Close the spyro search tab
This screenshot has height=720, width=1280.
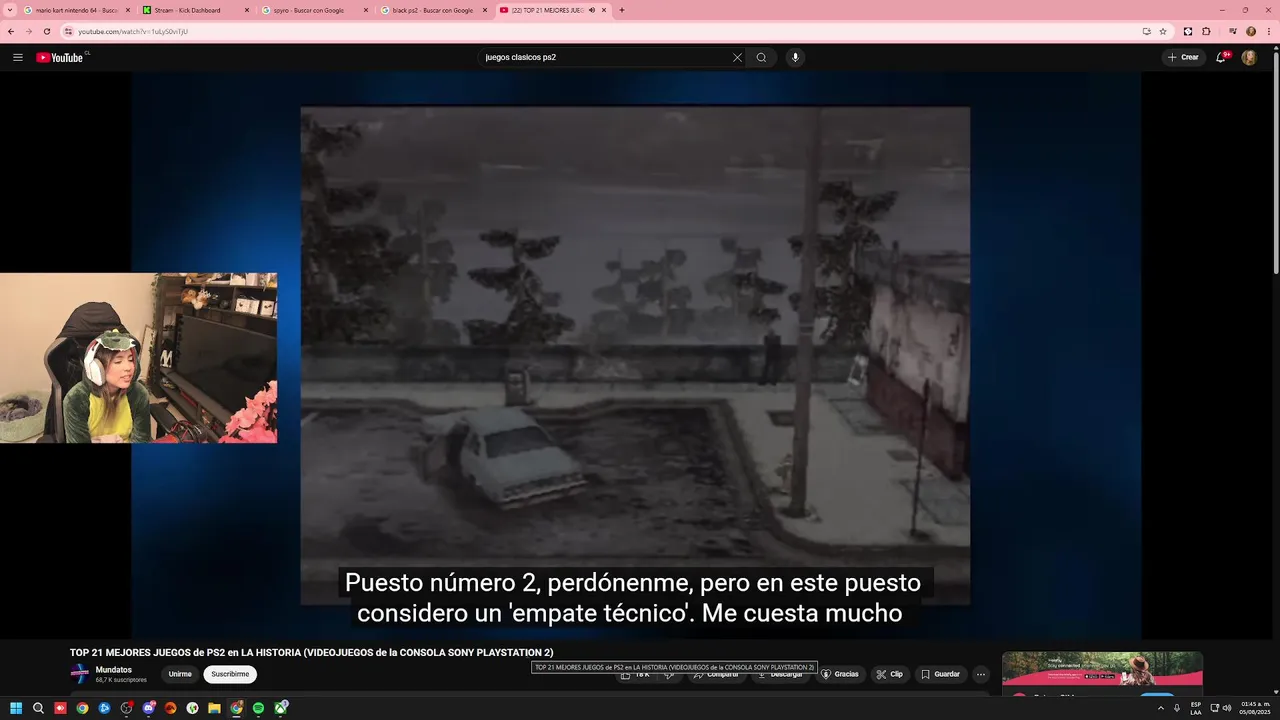pyautogui.click(x=366, y=10)
